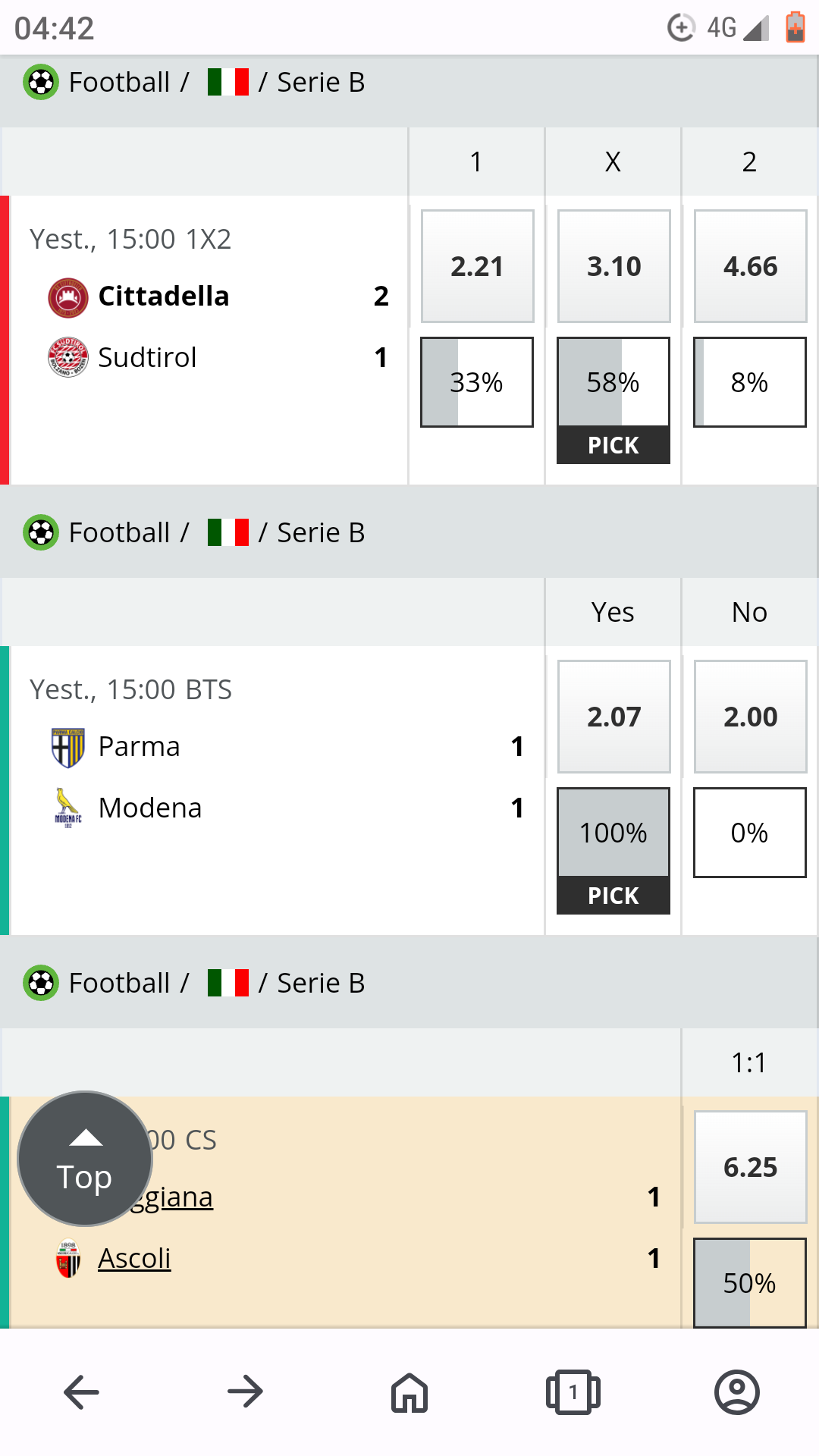Select home win odds 2.21
Screen dimensions: 819x1456
[x=477, y=266]
